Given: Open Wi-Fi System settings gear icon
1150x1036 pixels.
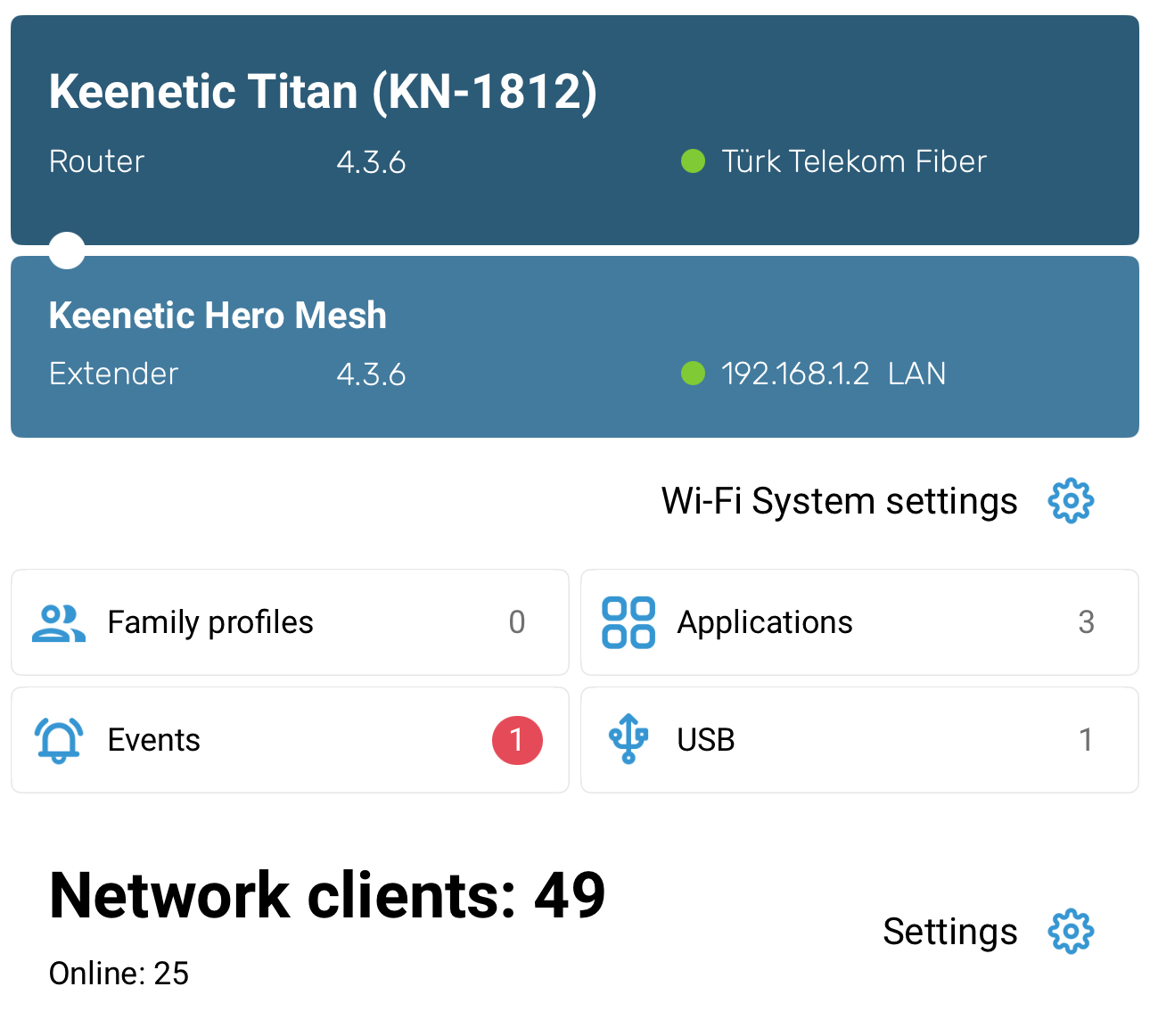Looking at the screenshot, I should (1071, 501).
